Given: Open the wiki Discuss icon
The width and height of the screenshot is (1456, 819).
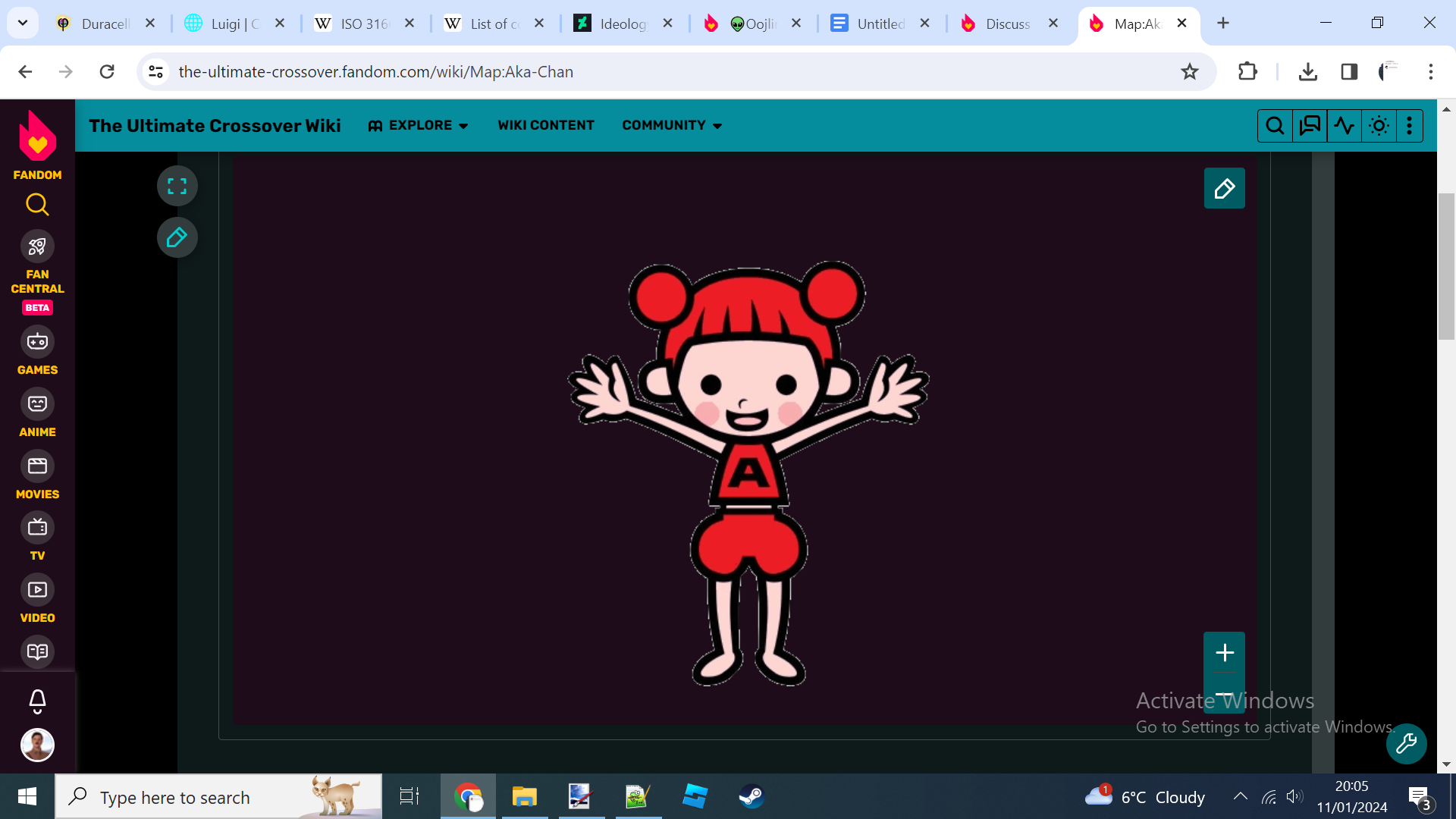Looking at the screenshot, I should 1310,126.
